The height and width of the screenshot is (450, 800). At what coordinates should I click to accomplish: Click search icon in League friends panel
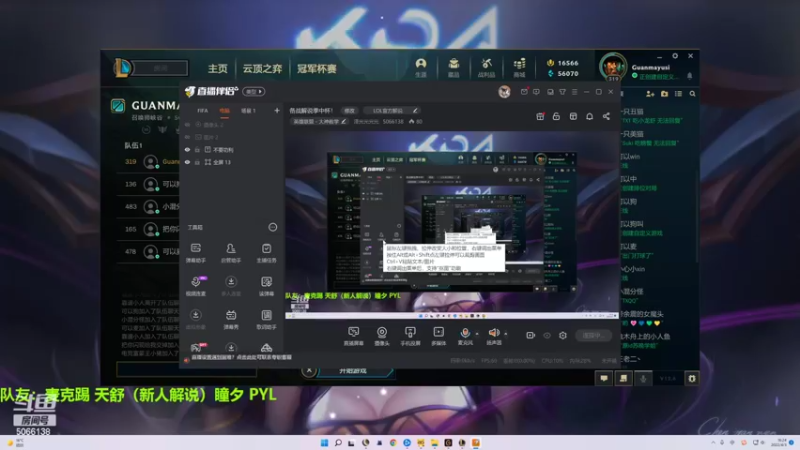pyautogui.click(x=692, y=94)
